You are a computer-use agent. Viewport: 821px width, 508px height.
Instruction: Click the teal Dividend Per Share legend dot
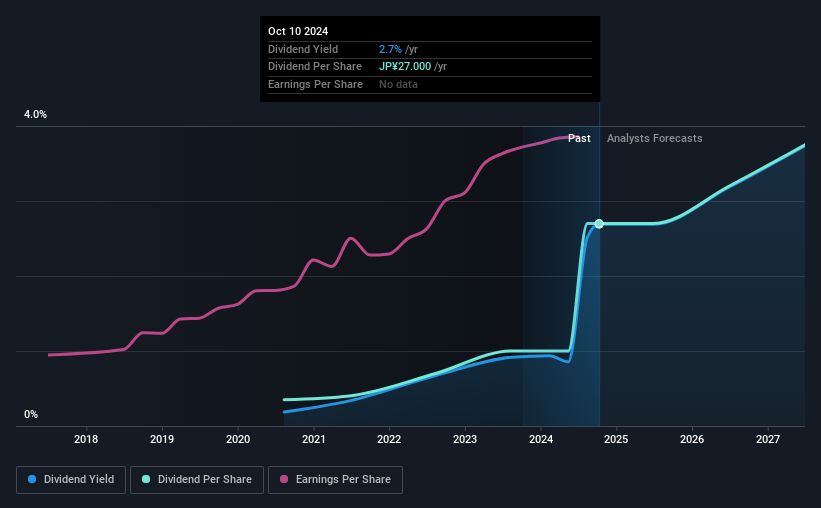click(146, 479)
